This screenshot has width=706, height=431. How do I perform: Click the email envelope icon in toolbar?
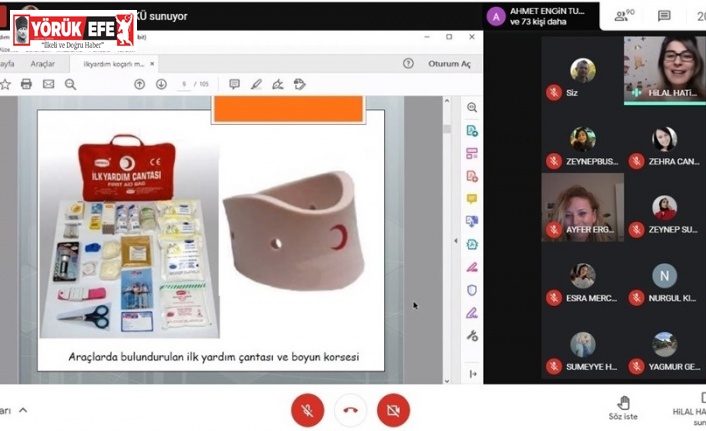point(48,84)
